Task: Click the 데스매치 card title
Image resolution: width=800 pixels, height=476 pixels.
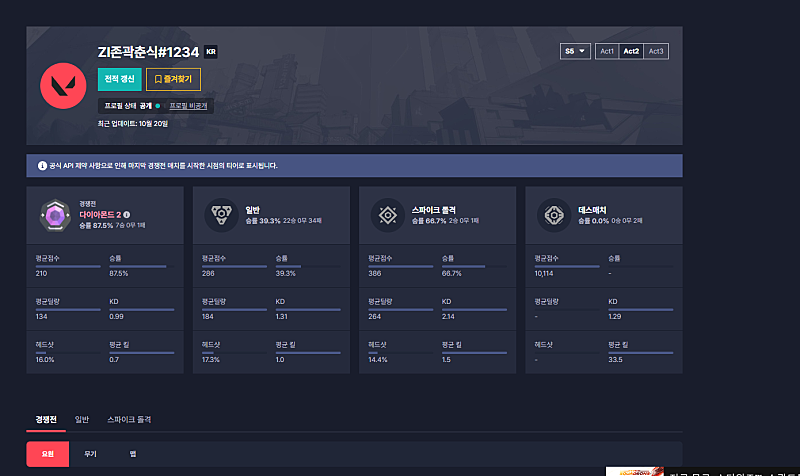Action: tap(592, 210)
